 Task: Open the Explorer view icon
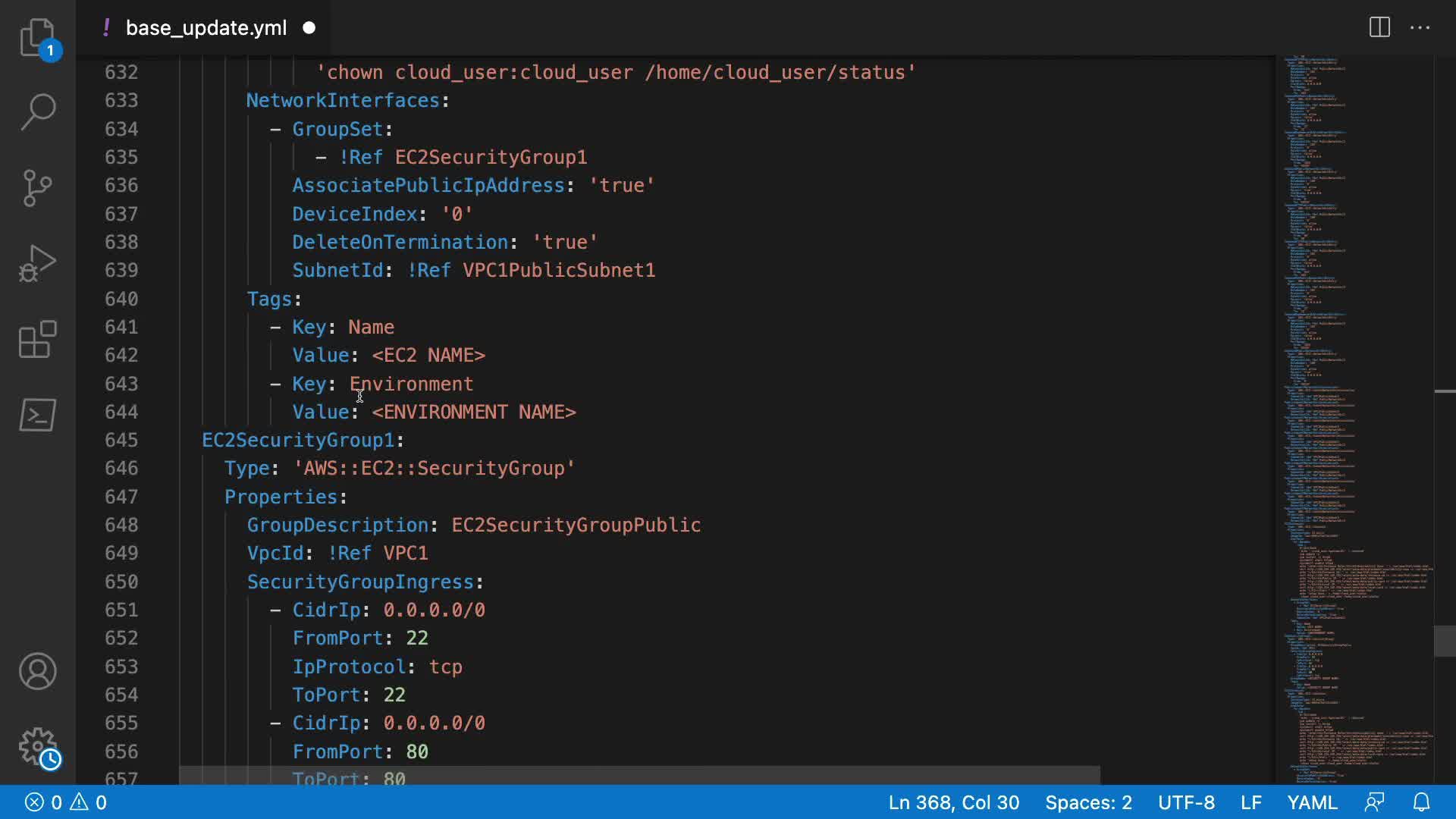pyautogui.click(x=37, y=36)
